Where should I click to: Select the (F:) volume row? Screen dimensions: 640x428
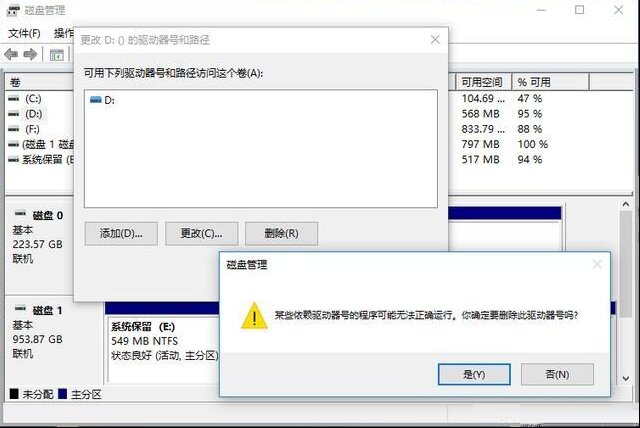(x=40, y=129)
